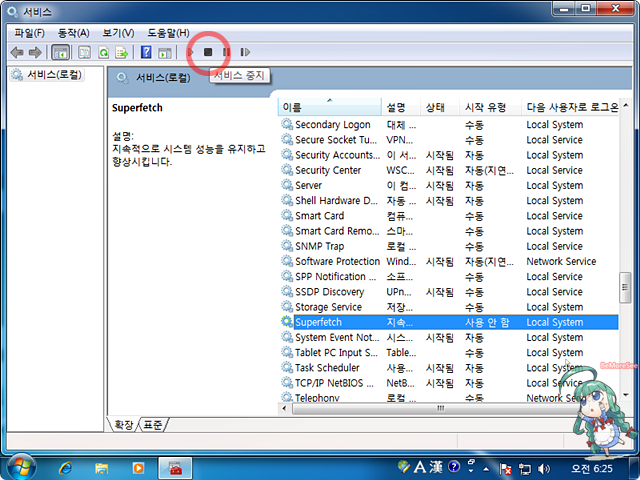Click the Refresh toolbar icon

(x=103, y=52)
